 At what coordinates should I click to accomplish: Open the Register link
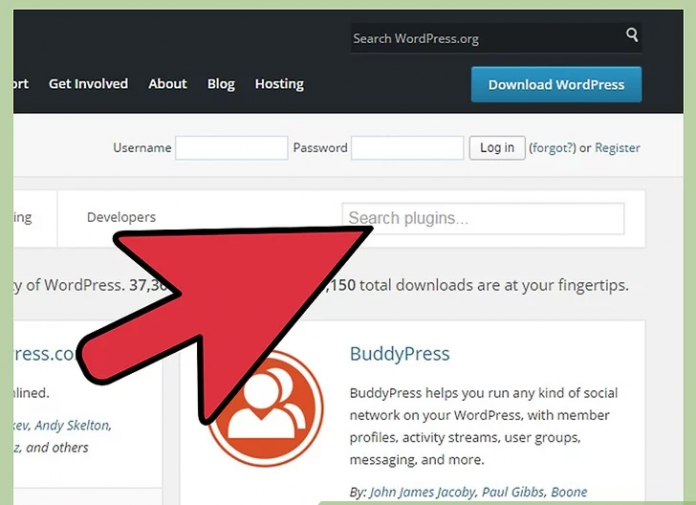pyautogui.click(x=617, y=148)
